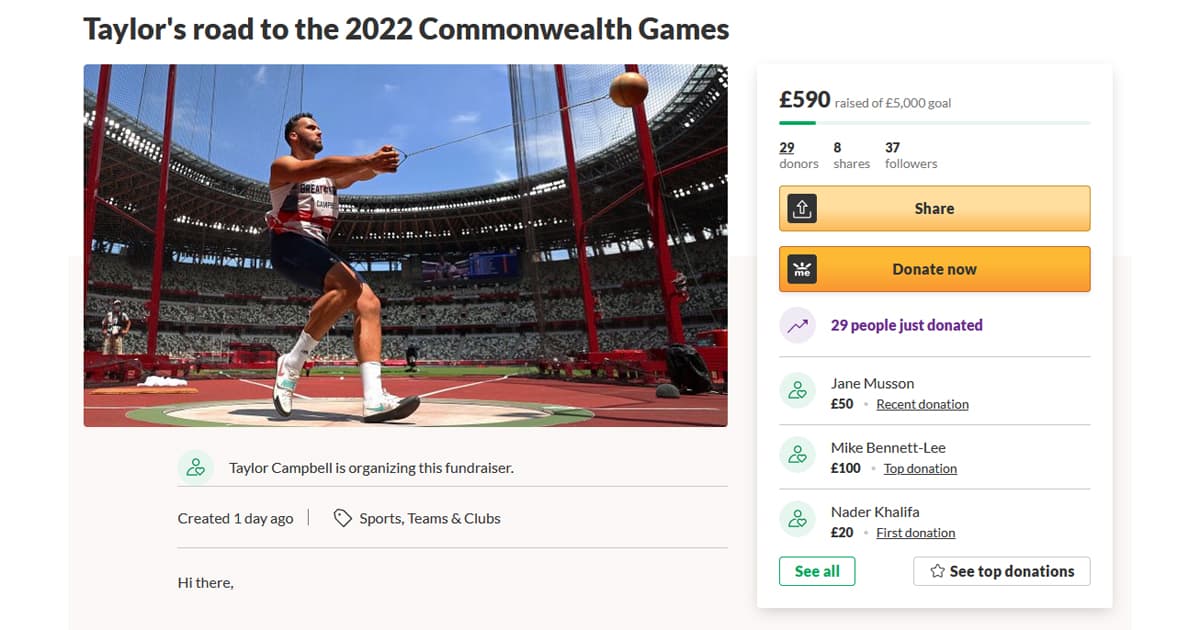Open the hammer thrower campaign photo
The width and height of the screenshot is (1200, 630).
pyautogui.click(x=405, y=245)
